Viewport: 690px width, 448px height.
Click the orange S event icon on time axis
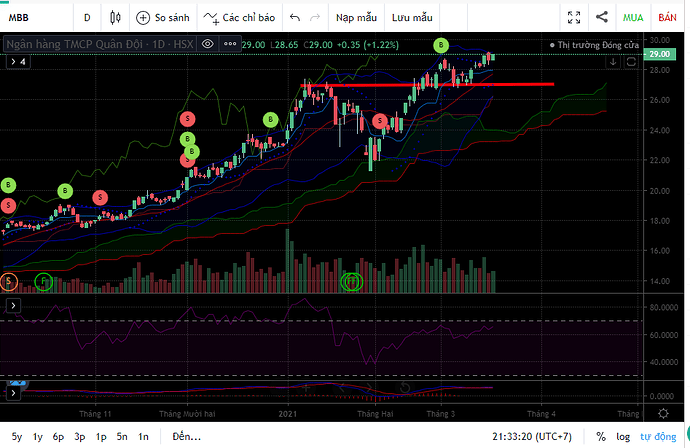8,282
